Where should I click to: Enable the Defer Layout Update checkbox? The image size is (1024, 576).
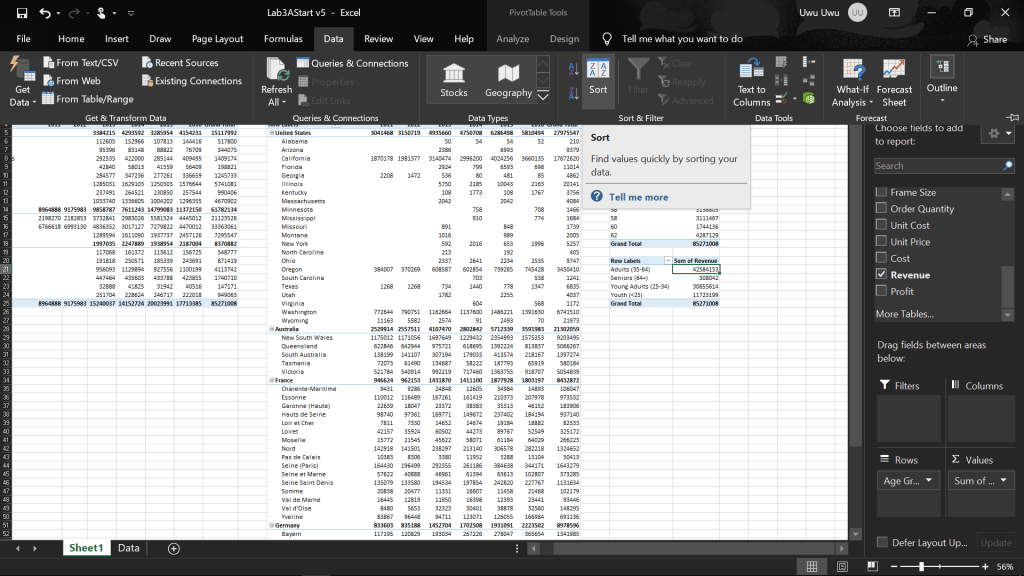881,542
